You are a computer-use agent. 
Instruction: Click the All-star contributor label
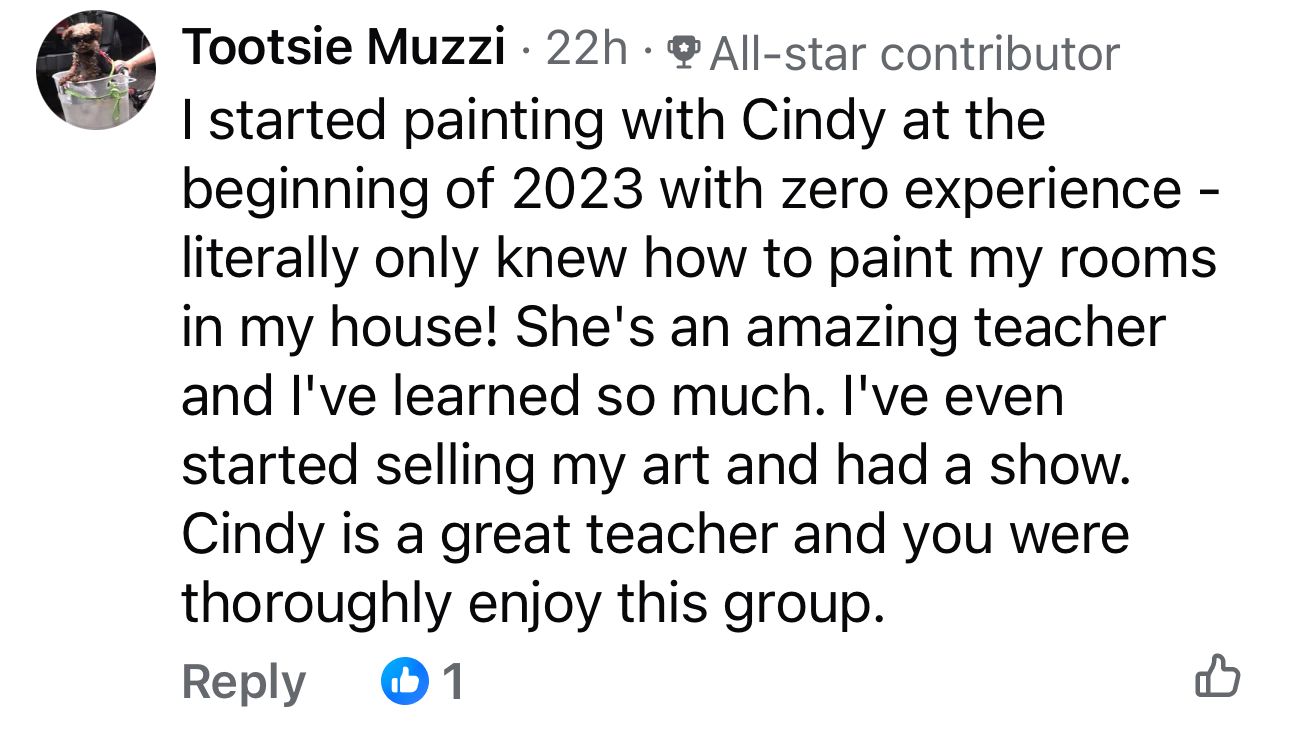(913, 52)
